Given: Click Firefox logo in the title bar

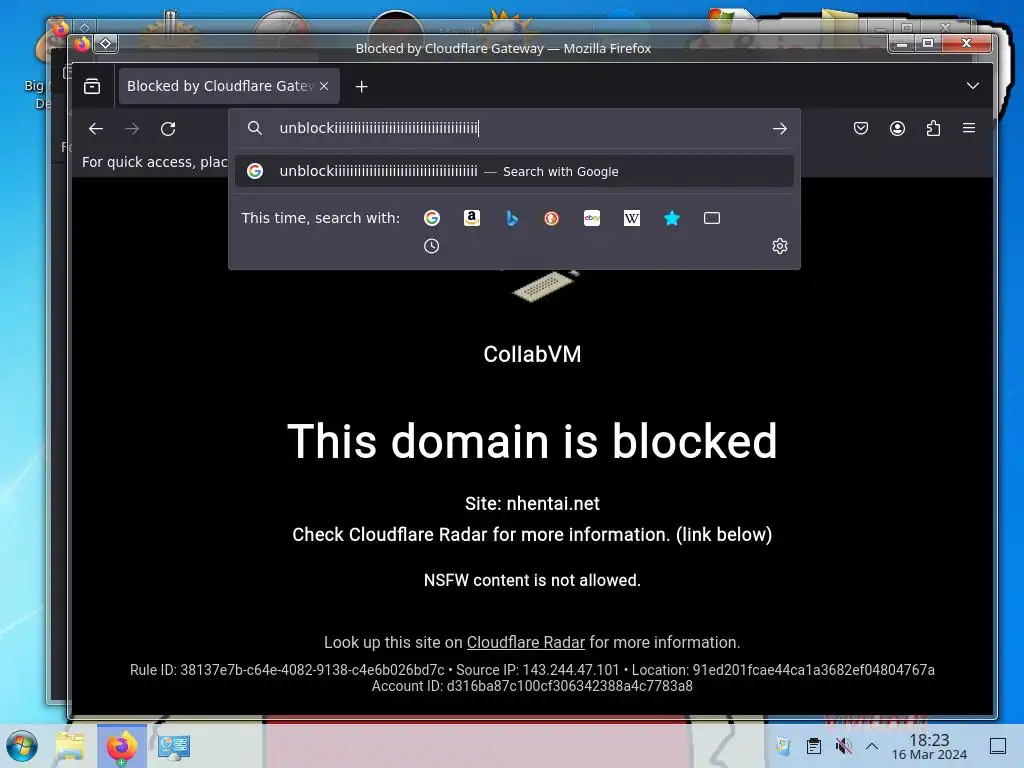Looking at the screenshot, I should click(82, 44).
